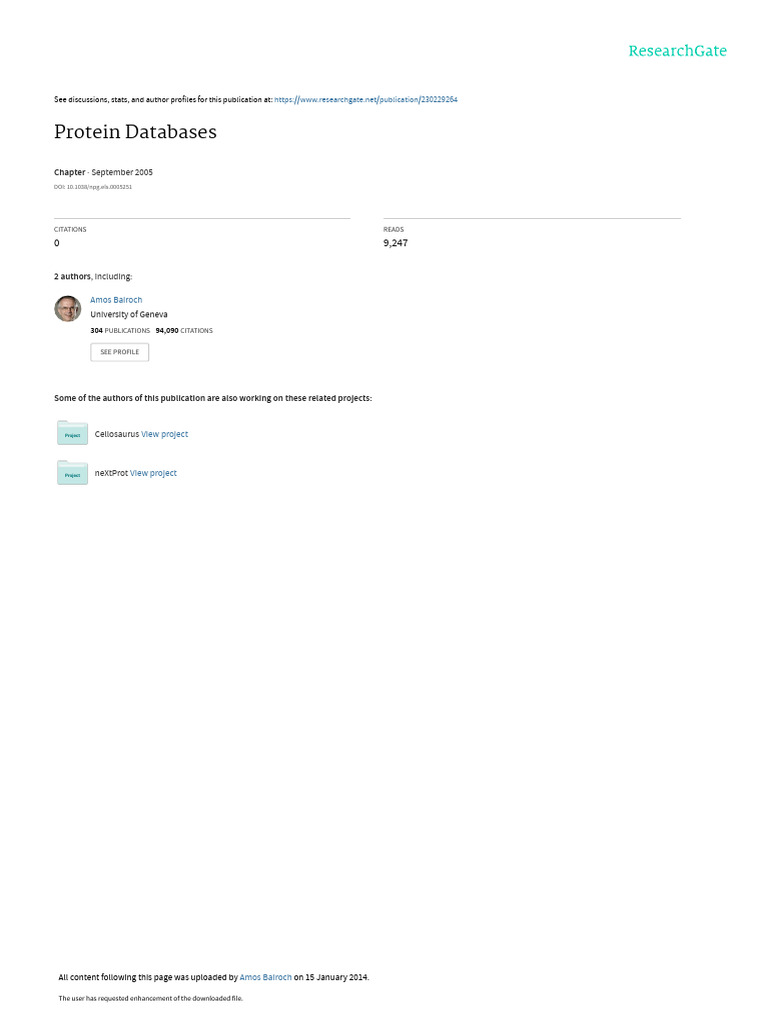Screen dimensions: 768x1024
Task: Click the Chapter September 2005 label
Action: pyautogui.click(x=103, y=172)
